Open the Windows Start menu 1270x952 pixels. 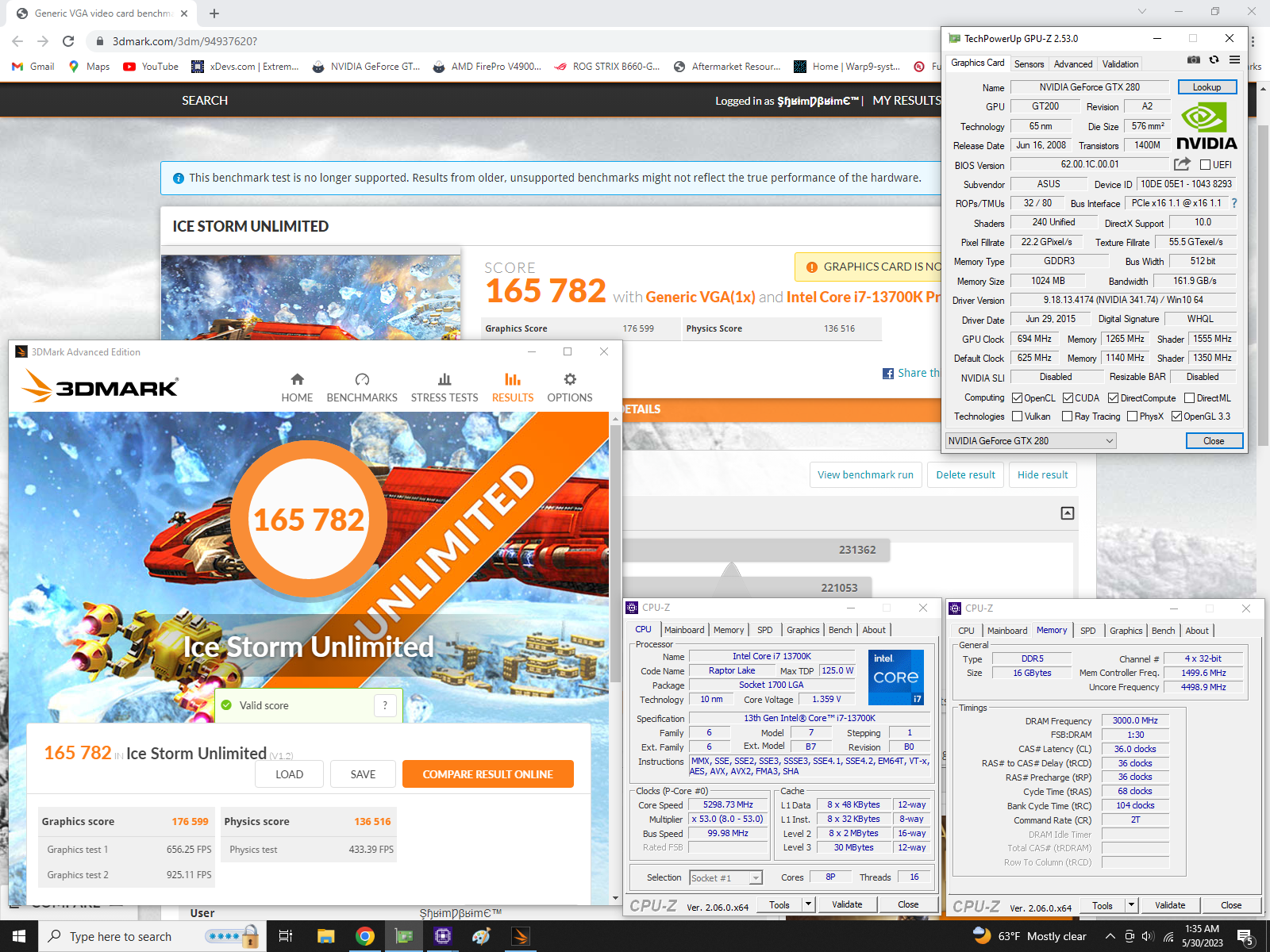19,936
